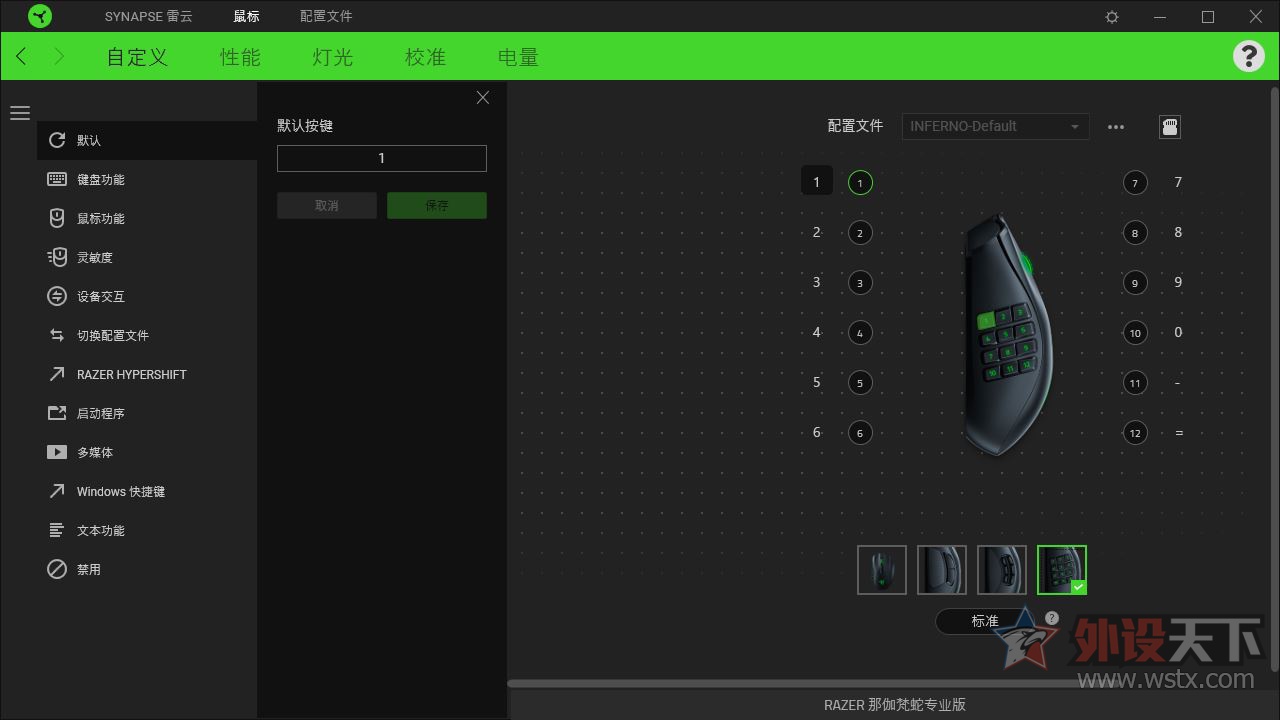Open help from the green bar question mark
The height and width of the screenshot is (720, 1280).
(1248, 56)
